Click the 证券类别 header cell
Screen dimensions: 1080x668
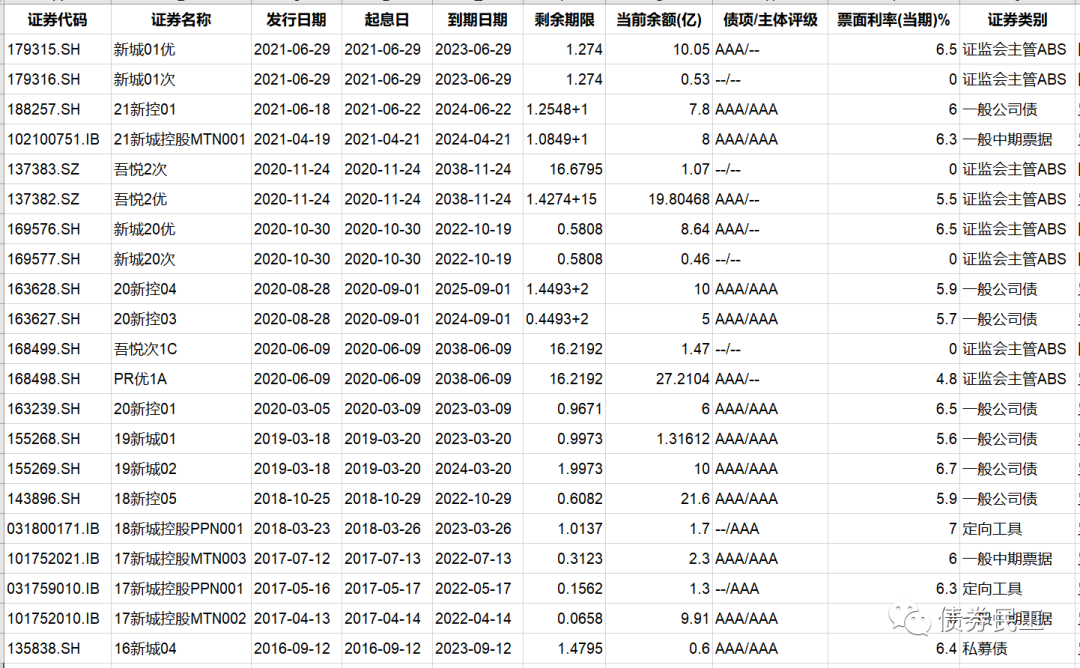coord(1017,20)
